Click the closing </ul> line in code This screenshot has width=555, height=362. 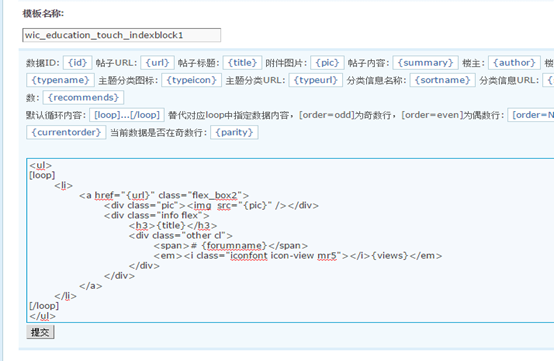(42, 316)
